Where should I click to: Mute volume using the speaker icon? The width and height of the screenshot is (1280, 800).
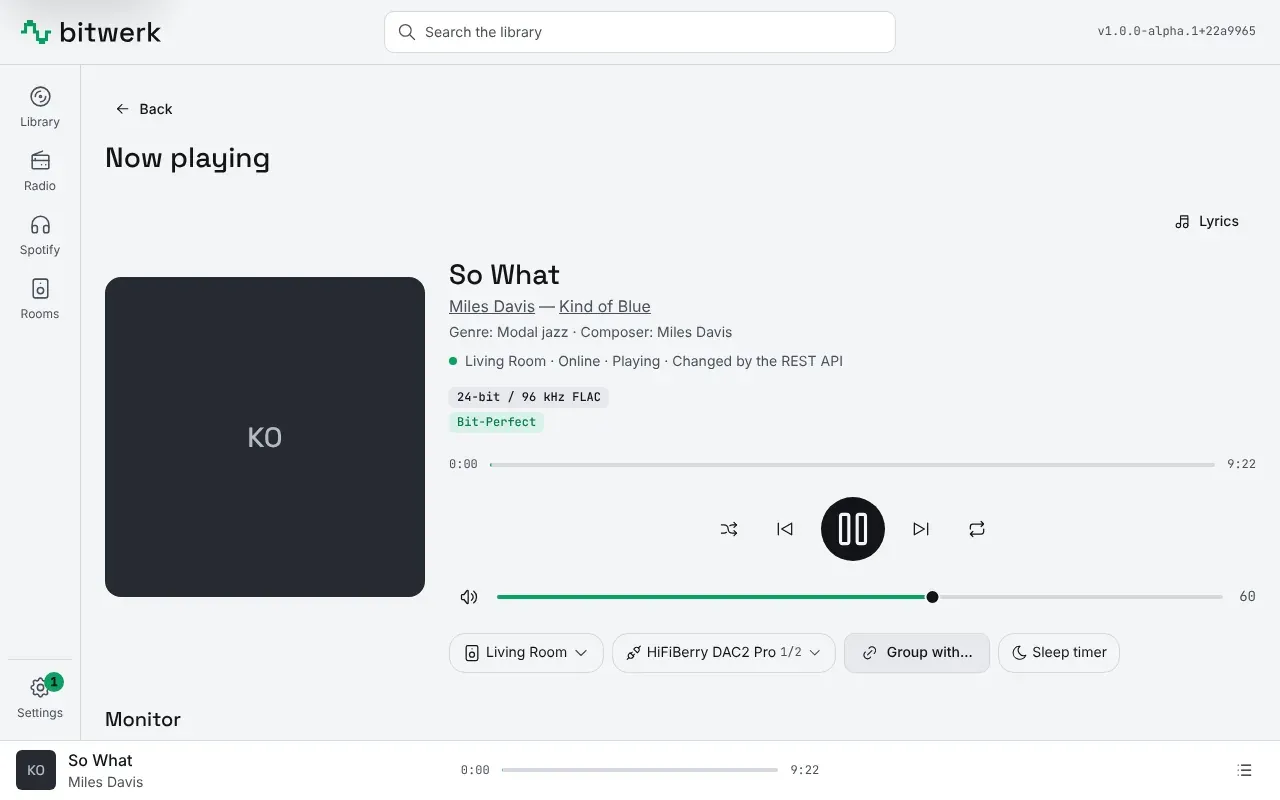tap(469, 597)
